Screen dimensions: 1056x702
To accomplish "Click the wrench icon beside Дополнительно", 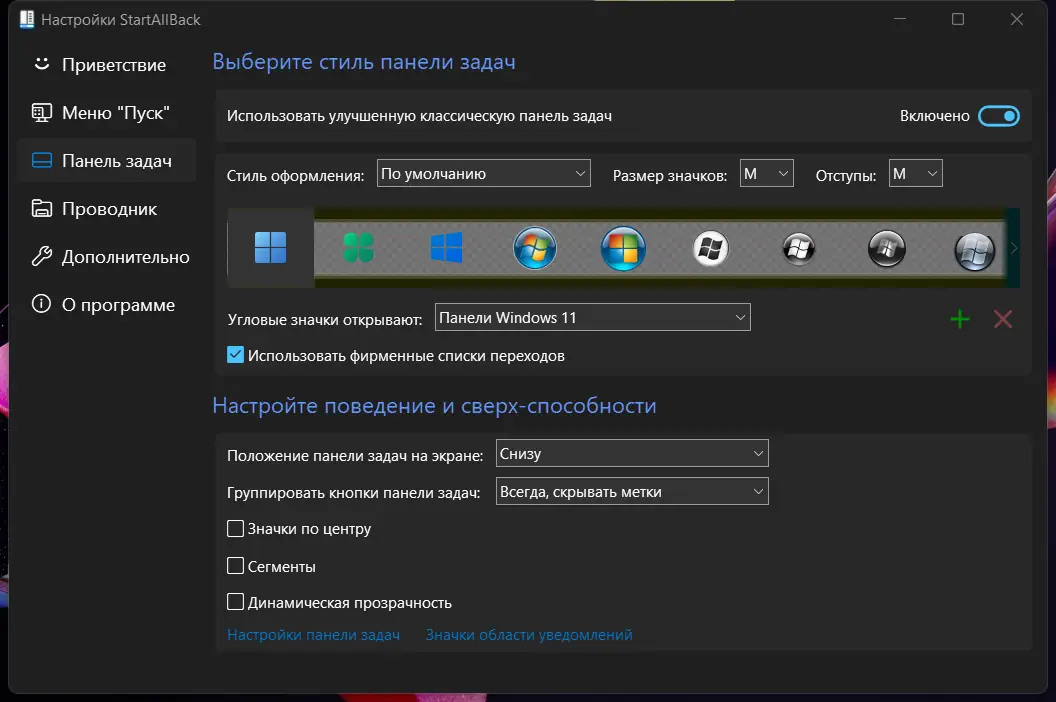I will 42,256.
